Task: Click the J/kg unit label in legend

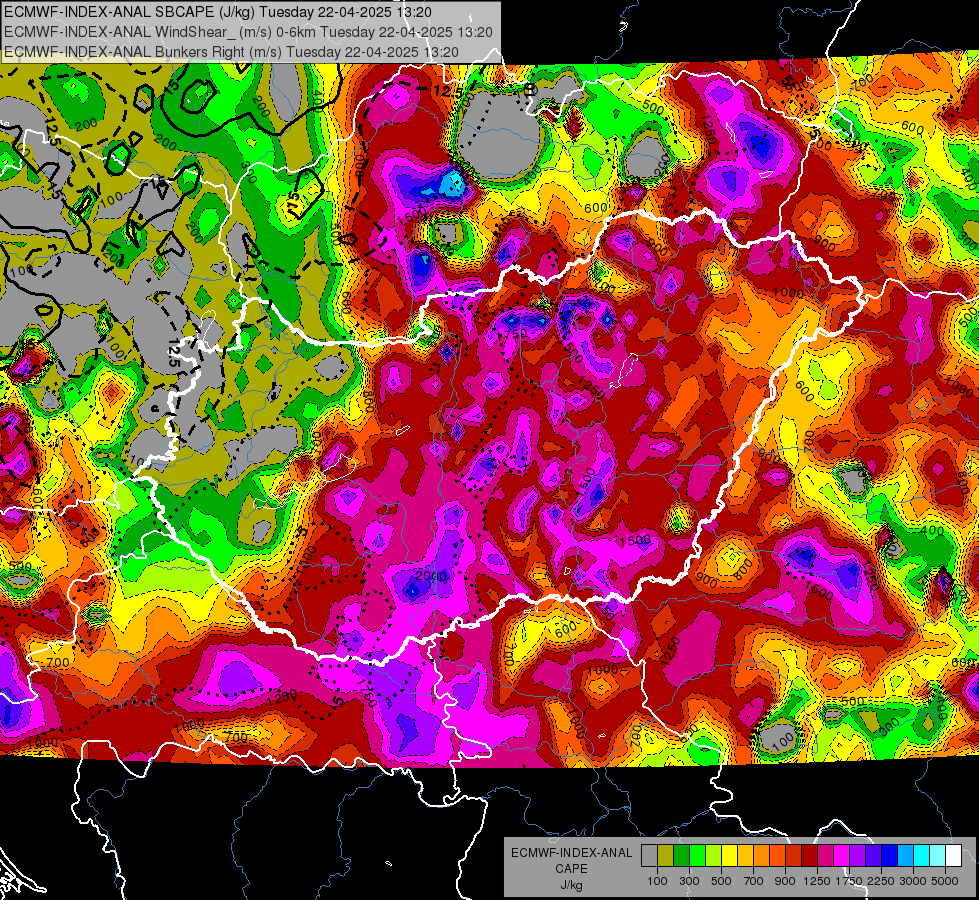Action: (572, 885)
